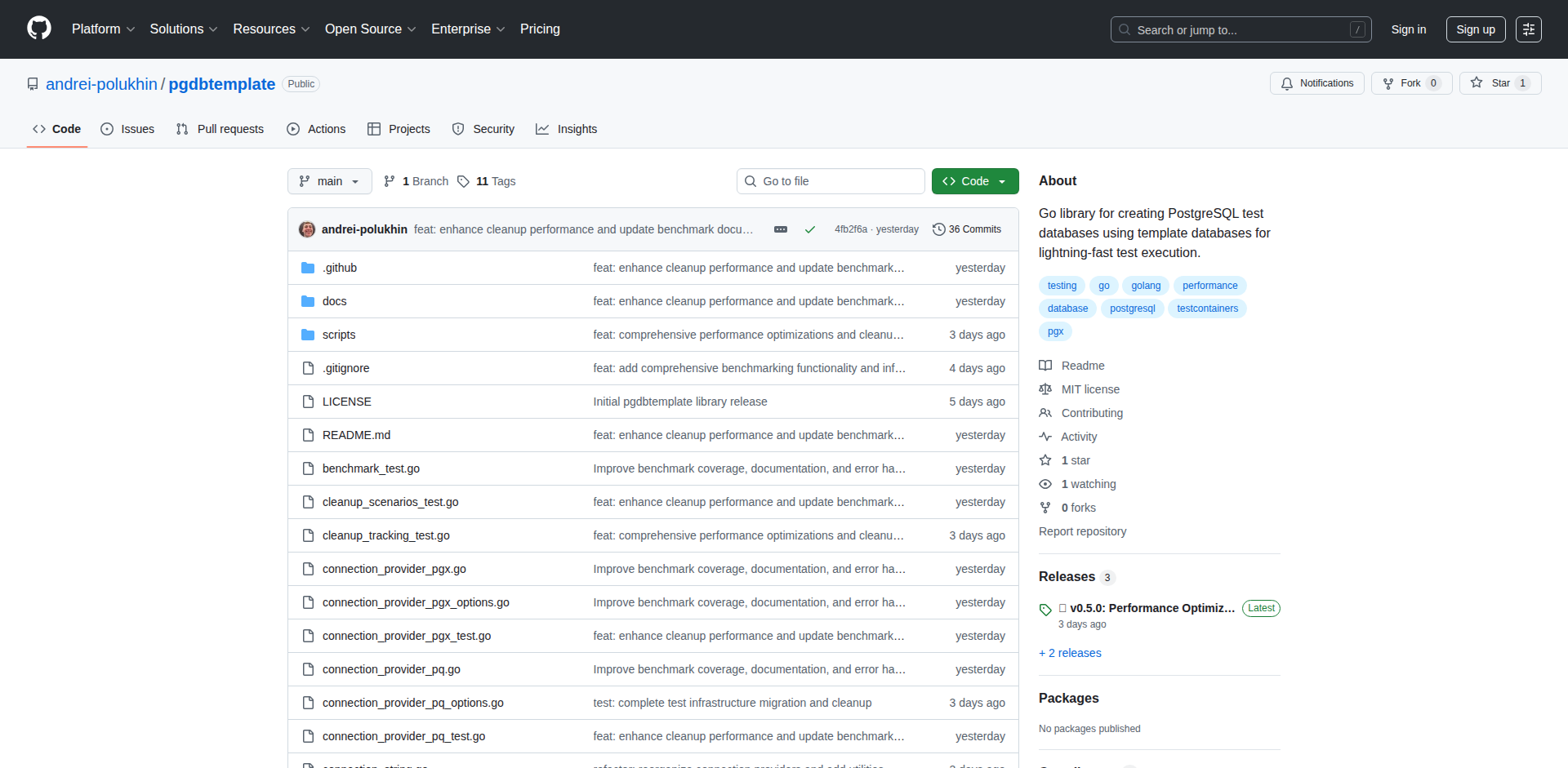The width and height of the screenshot is (1568, 768).
Task: Open the Platform dropdown menu
Action: (103, 29)
